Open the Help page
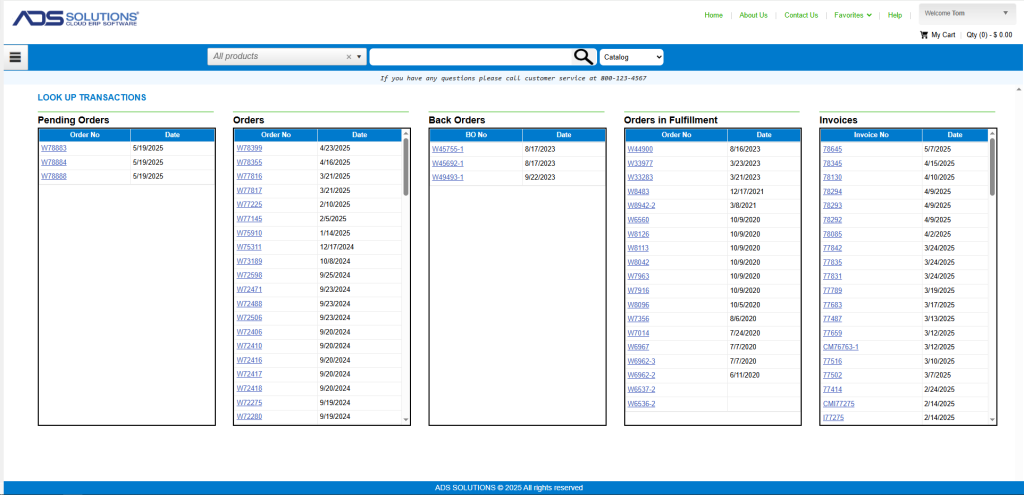This screenshot has height=495, width=1024. coord(895,15)
